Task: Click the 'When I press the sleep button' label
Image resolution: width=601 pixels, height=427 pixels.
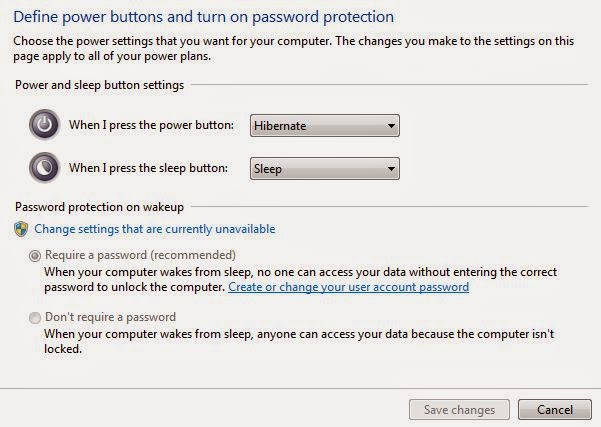Action: (148, 168)
